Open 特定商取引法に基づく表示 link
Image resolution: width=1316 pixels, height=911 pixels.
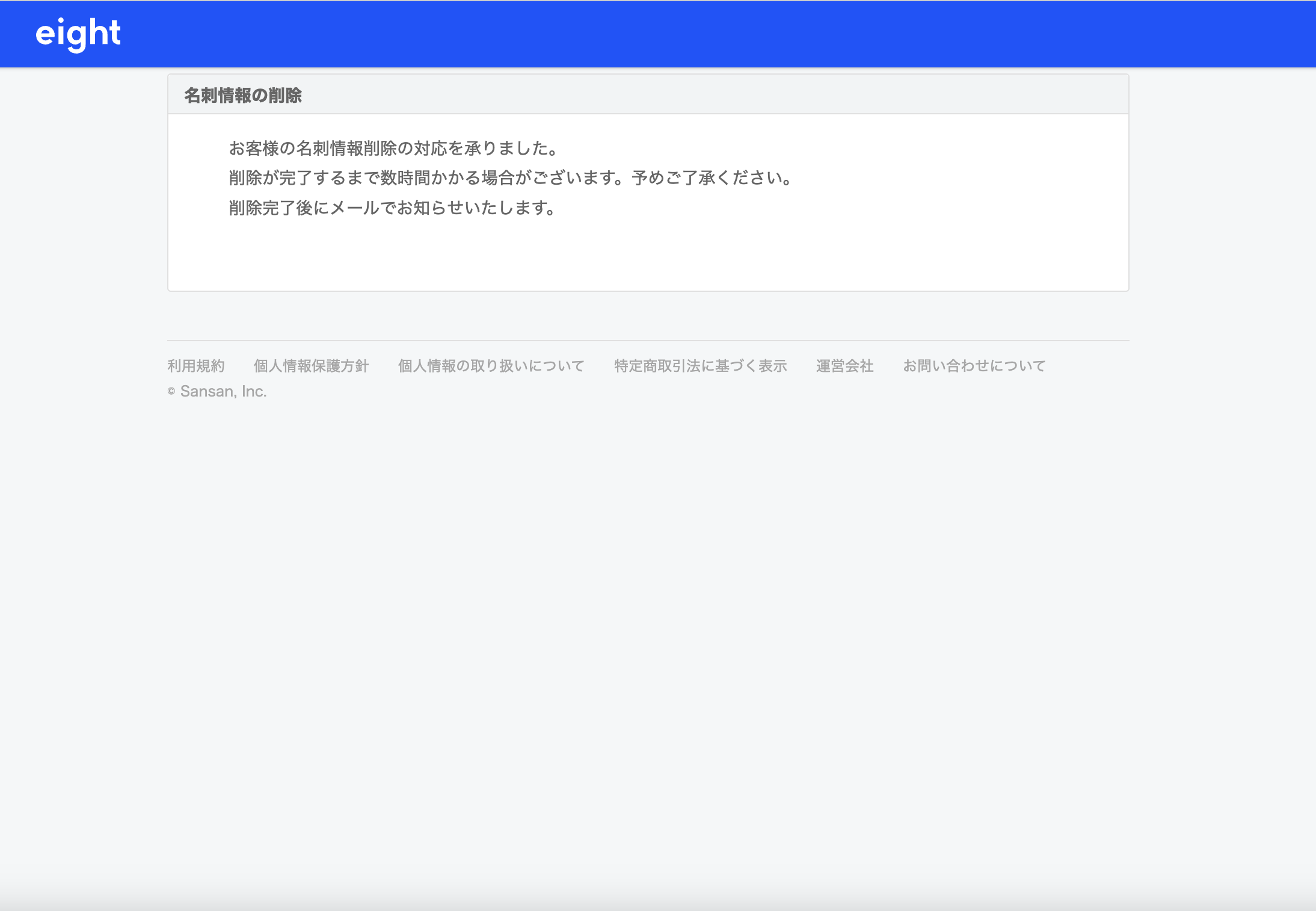point(700,366)
